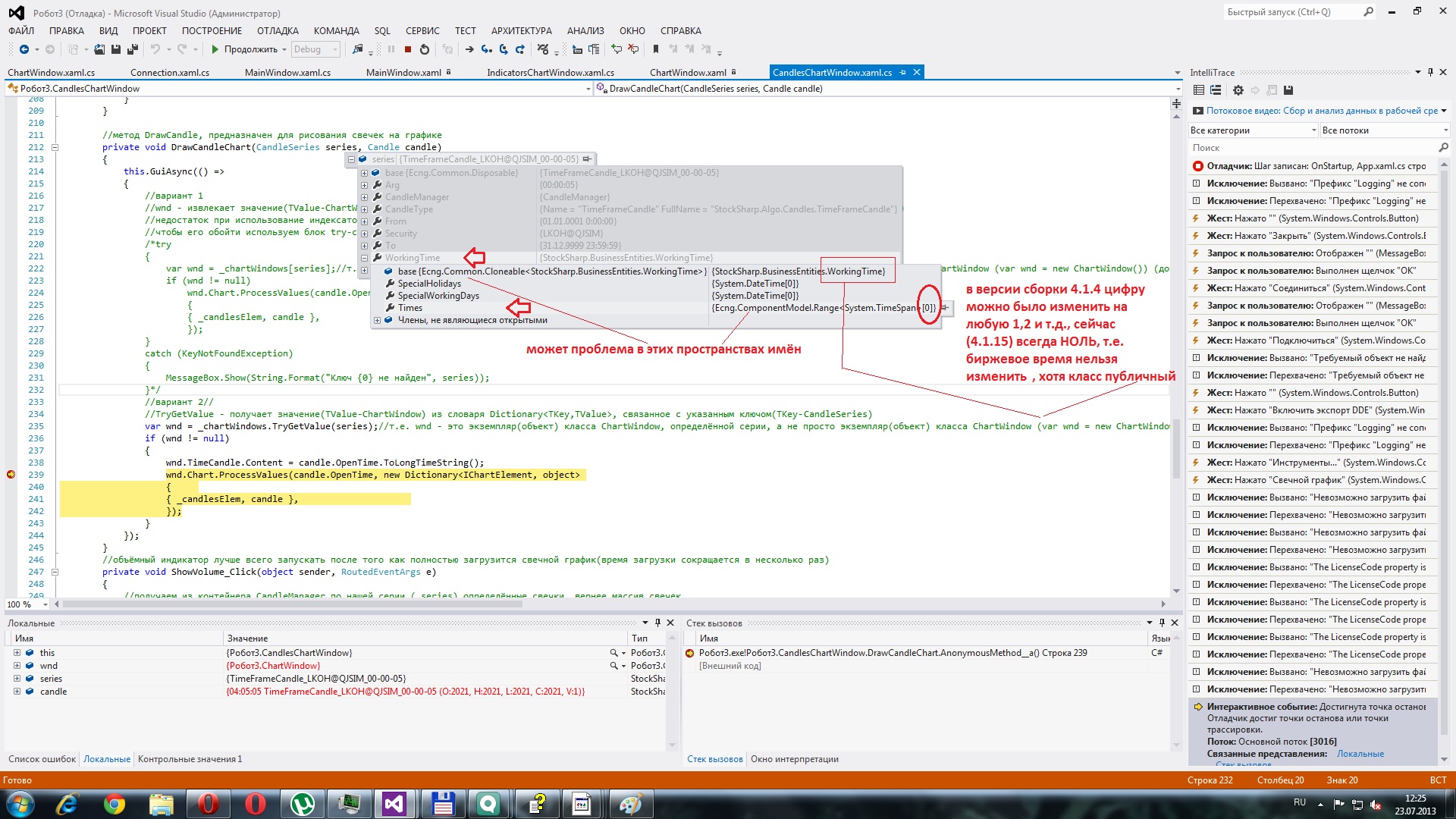1456x819 pixels.
Task: Open the ОТЛАДКА menu
Action: pos(278,31)
